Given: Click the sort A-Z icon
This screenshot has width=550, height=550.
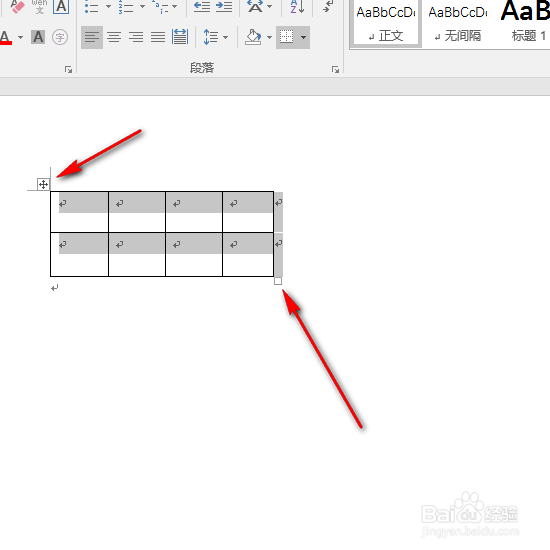Looking at the screenshot, I should click(297, 6).
